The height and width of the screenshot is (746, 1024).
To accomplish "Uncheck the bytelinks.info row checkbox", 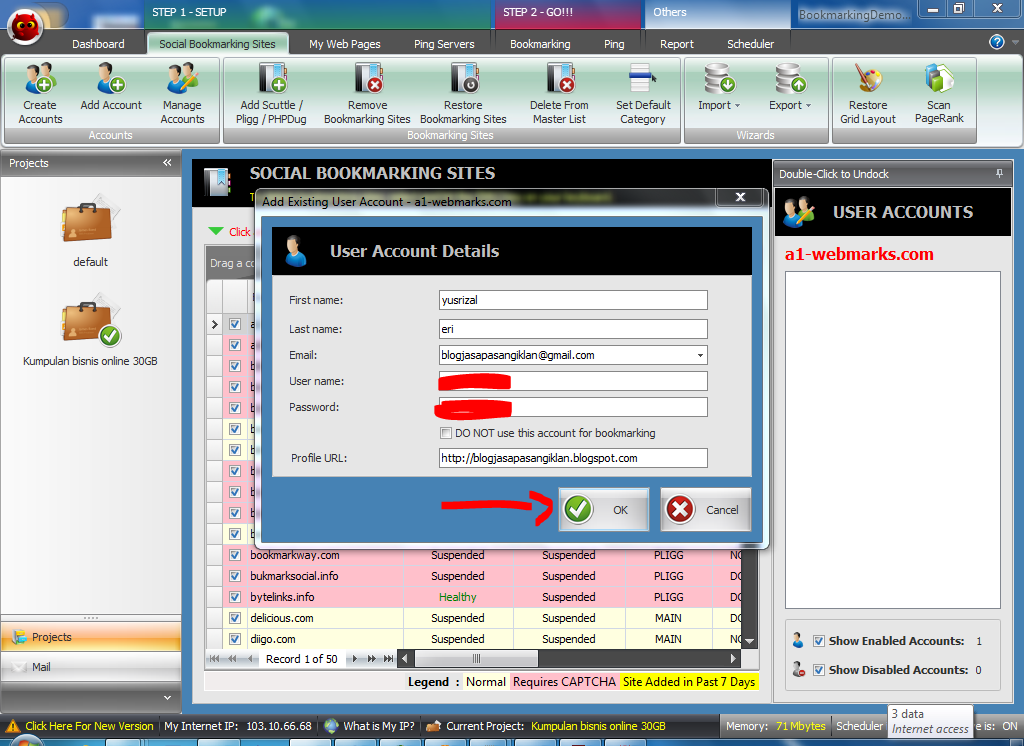I will click(235, 597).
